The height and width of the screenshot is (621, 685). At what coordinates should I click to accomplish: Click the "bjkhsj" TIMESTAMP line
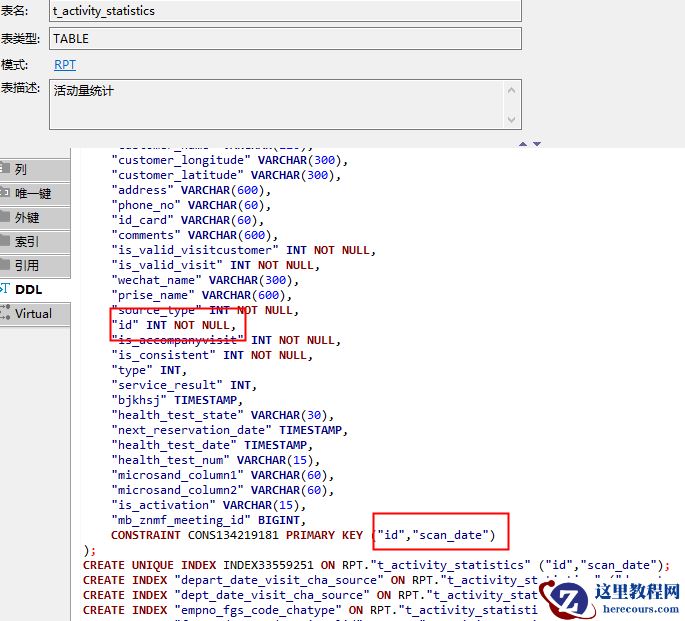[x=177, y=400]
